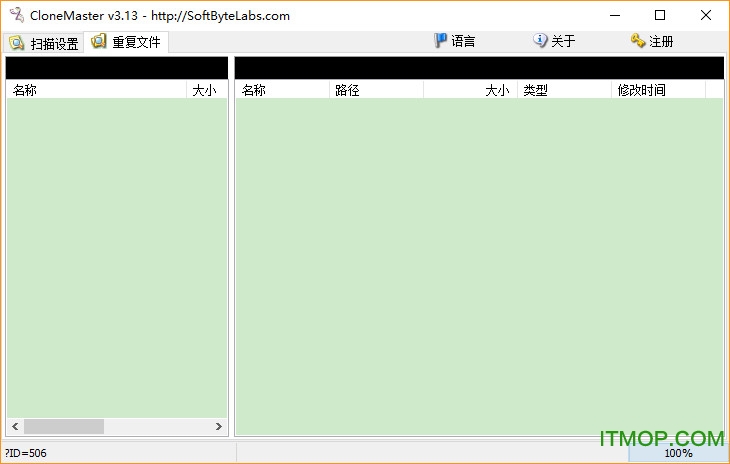The width and height of the screenshot is (730, 464).
Task: Switch to the 重复文件 tab
Action: pos(126,42)
